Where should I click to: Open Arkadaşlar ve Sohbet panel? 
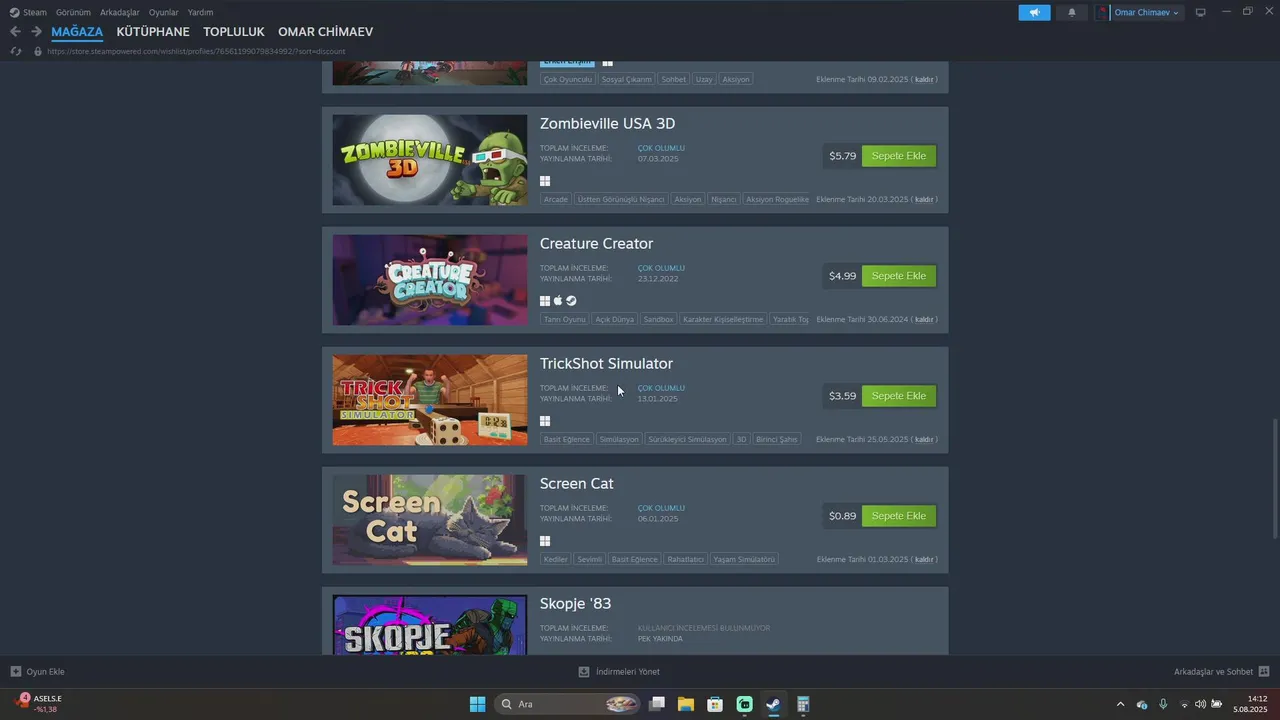point(1221,672)
